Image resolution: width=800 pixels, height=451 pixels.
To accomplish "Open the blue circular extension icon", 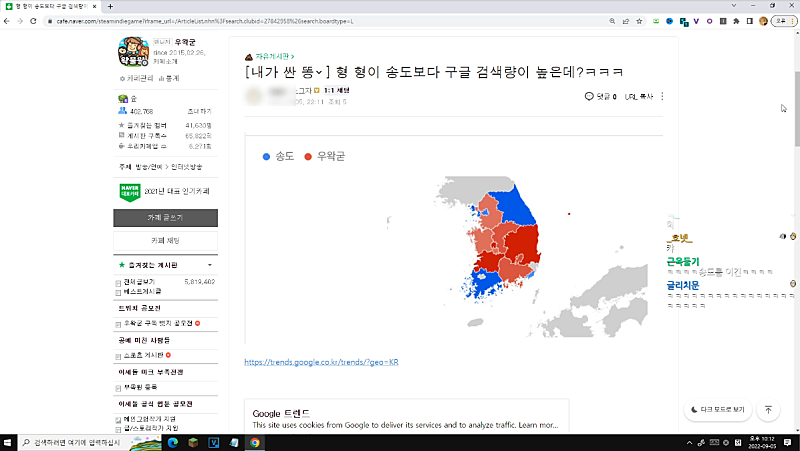I will click(669, 21).
